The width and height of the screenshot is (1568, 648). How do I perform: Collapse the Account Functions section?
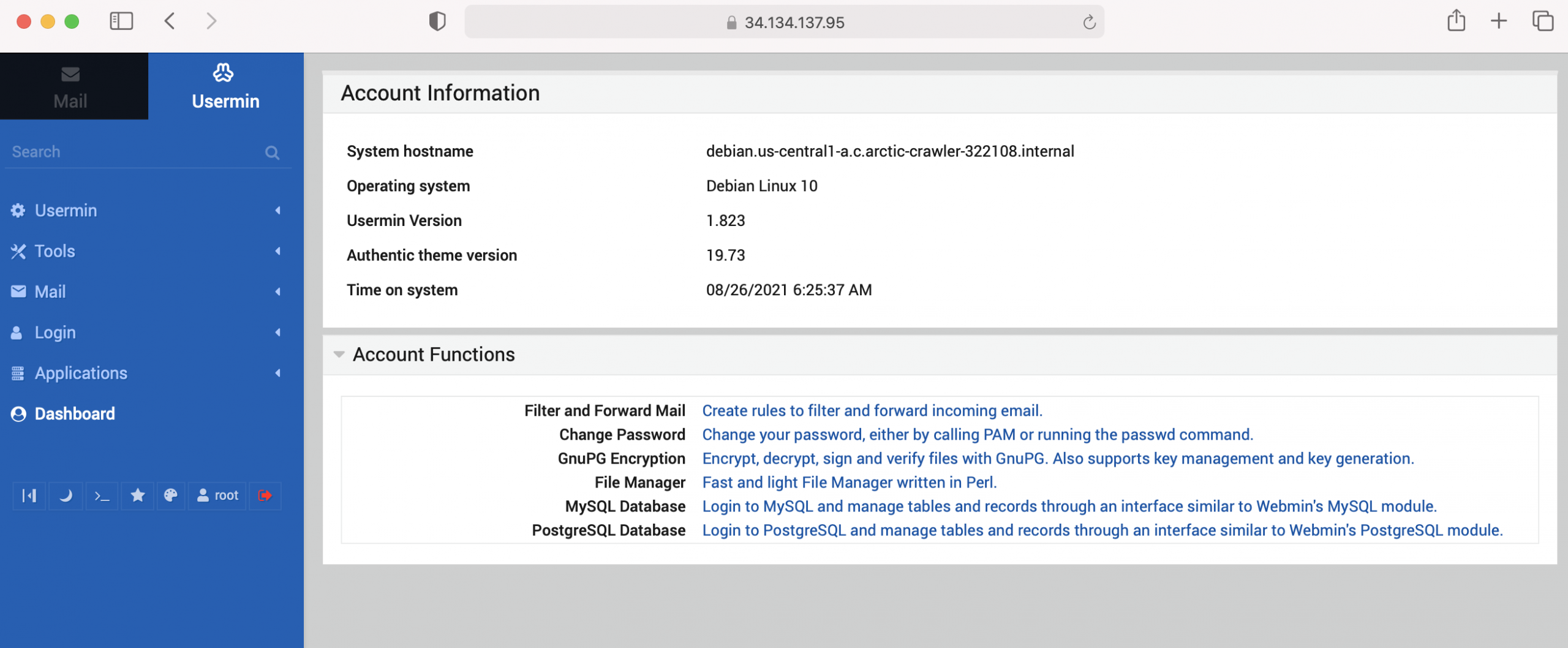point(339,355)
